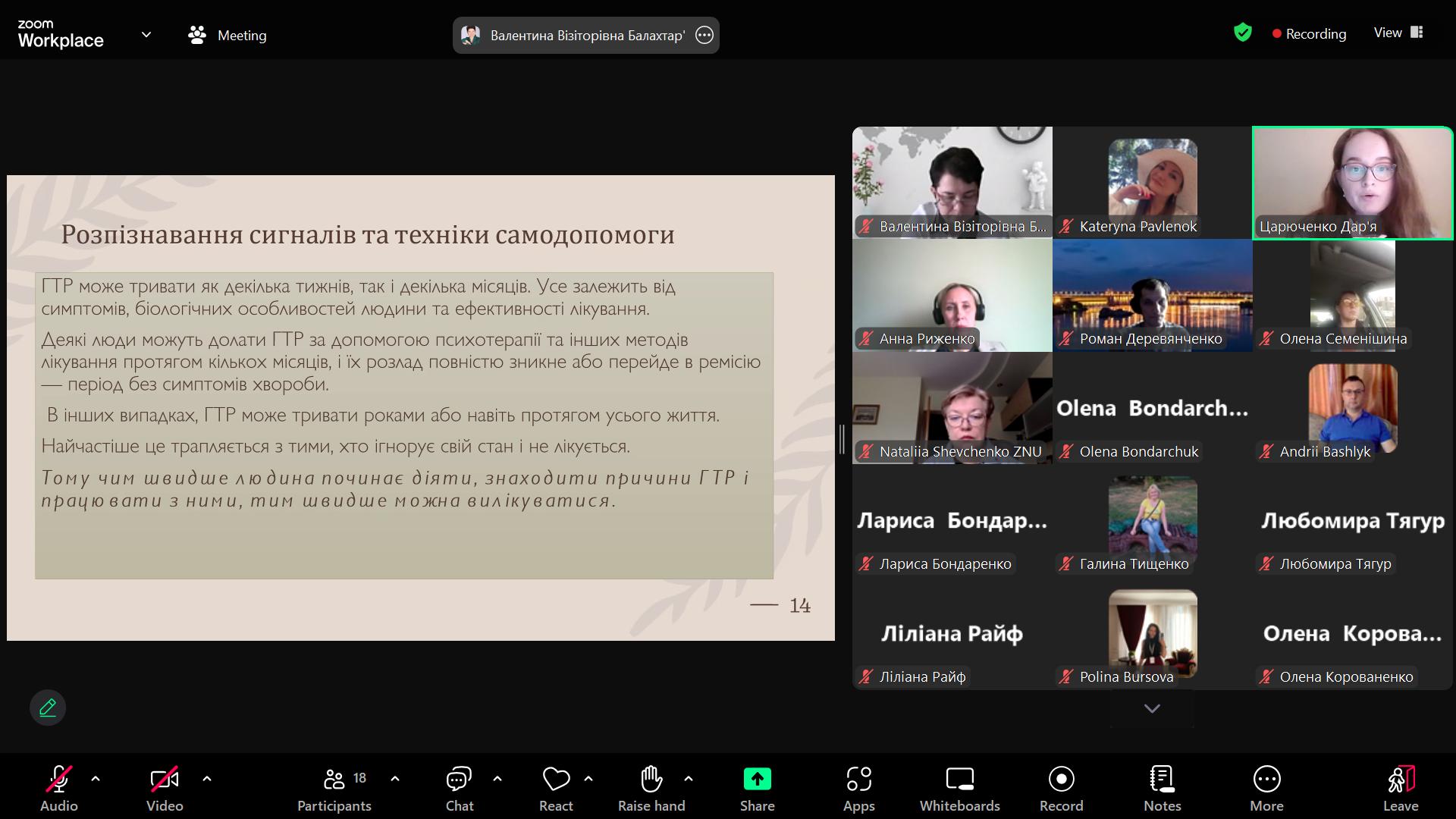Viewport: 1456px width, 819px height.
Task: Open the Participants panel
Action: click(334, 789)
